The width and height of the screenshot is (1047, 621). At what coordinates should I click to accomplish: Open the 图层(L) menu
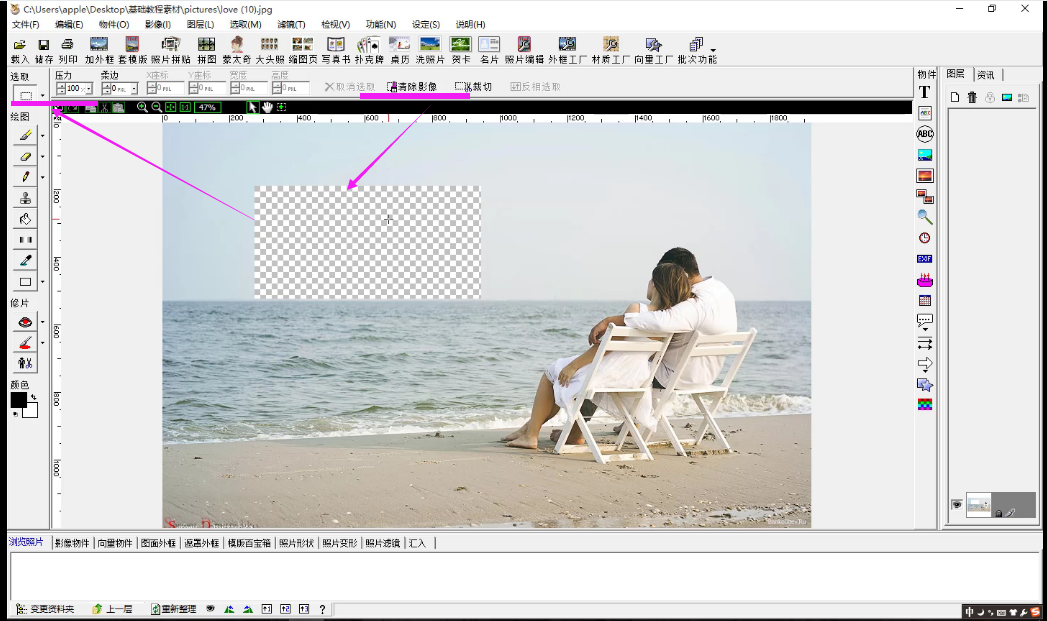click(x=200, y=24)
